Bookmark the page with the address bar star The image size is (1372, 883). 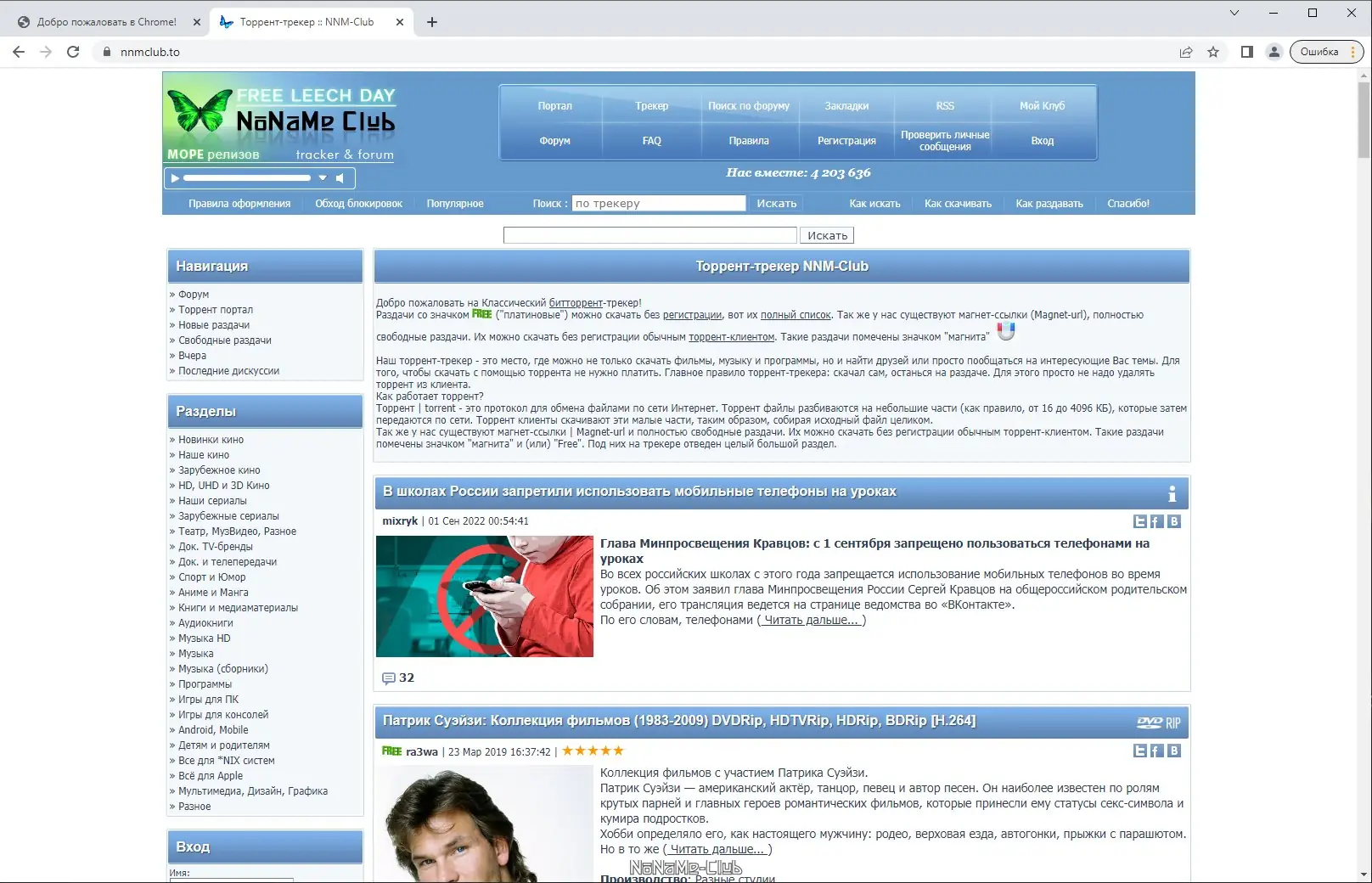(x=1212, y=52)
